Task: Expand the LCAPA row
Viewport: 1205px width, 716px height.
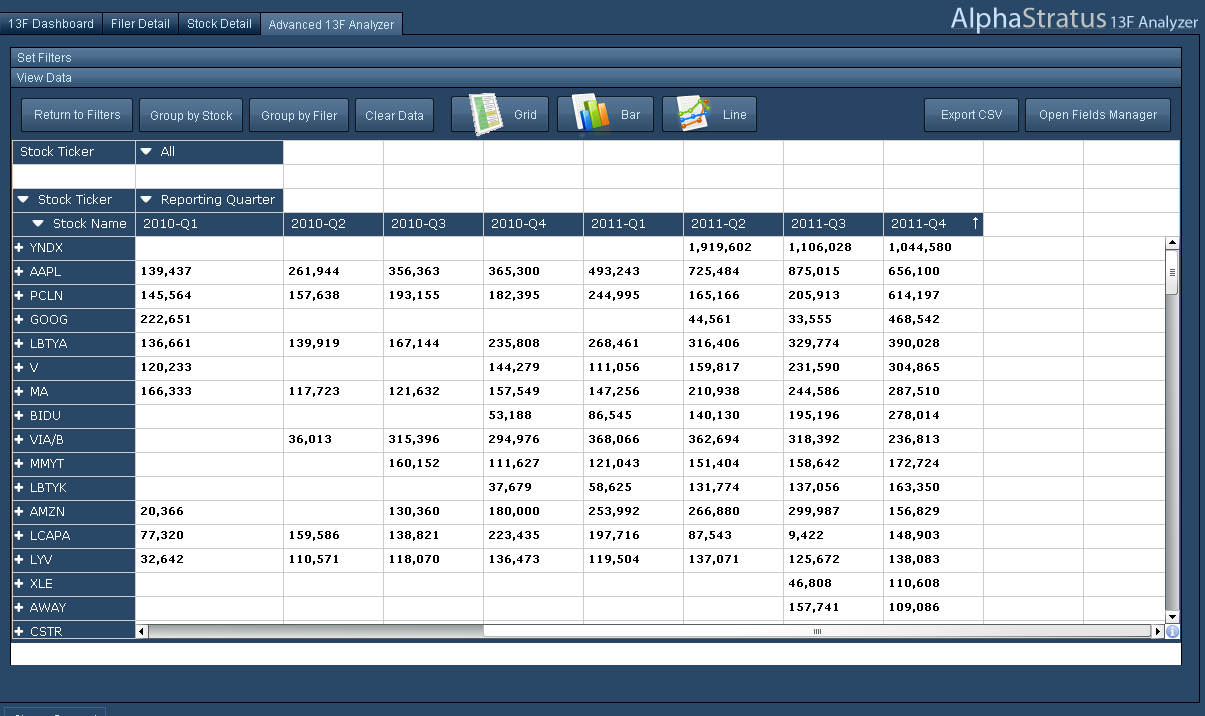Action: click(19, 535)
